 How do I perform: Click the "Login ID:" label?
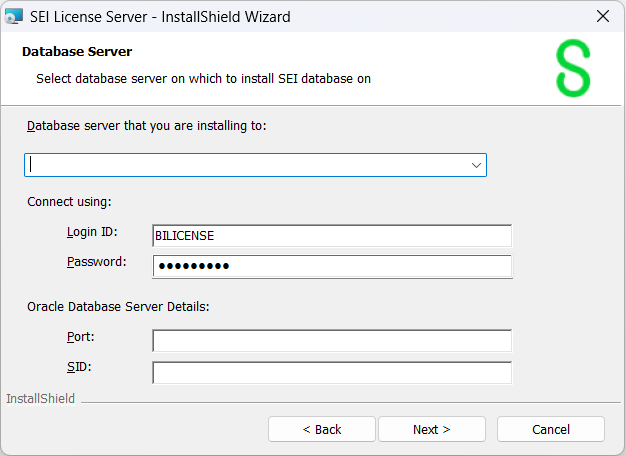92,232
